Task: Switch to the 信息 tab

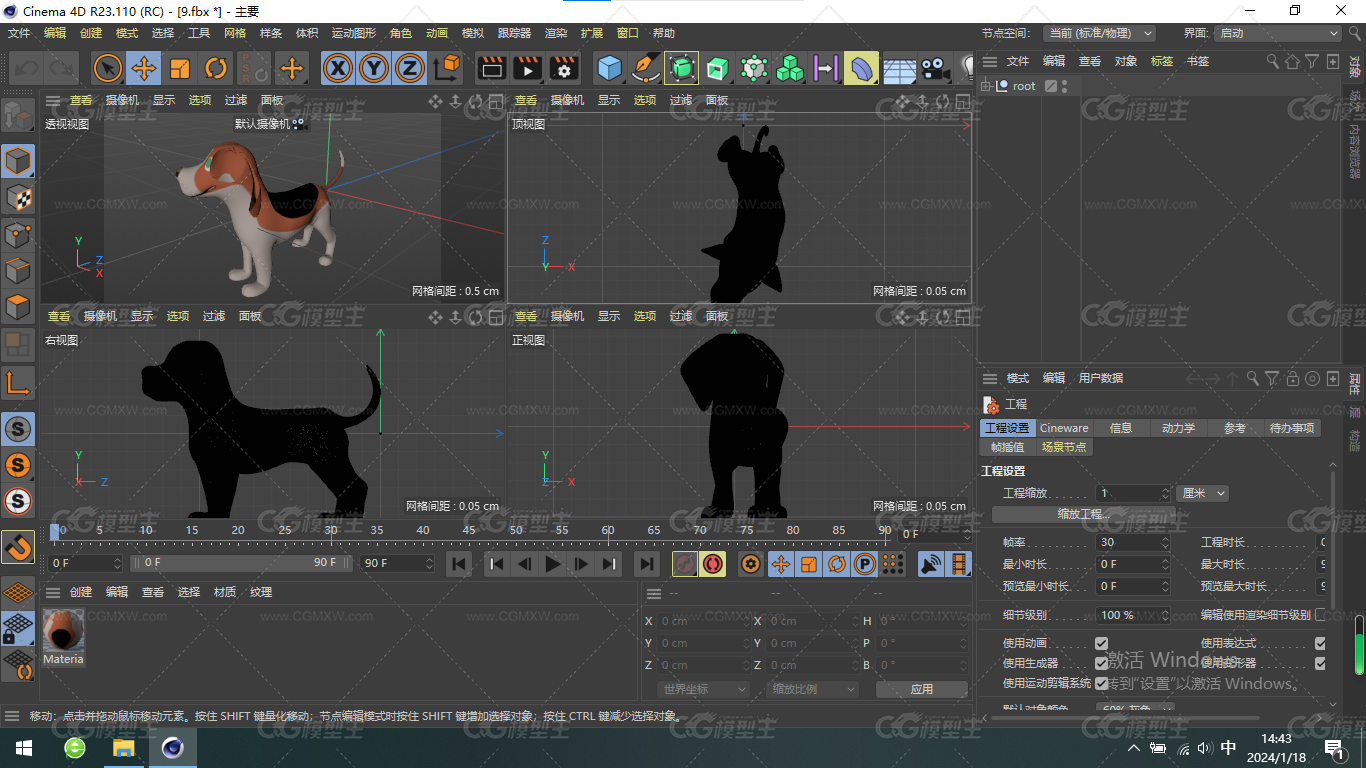Action: coord(1121,428)
